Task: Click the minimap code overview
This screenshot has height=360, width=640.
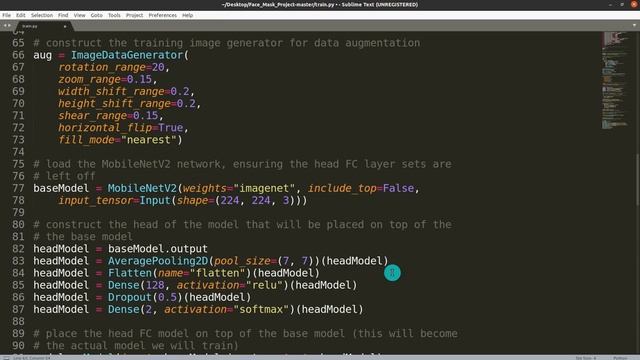Action: click(616, 80)
